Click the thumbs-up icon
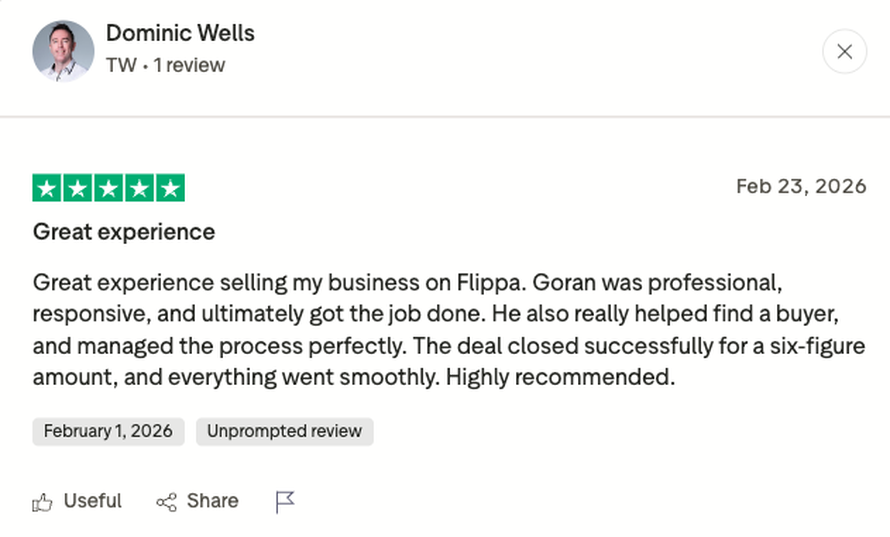The height and width of the screenshot is (537, 890). click(x=42, y=502)
